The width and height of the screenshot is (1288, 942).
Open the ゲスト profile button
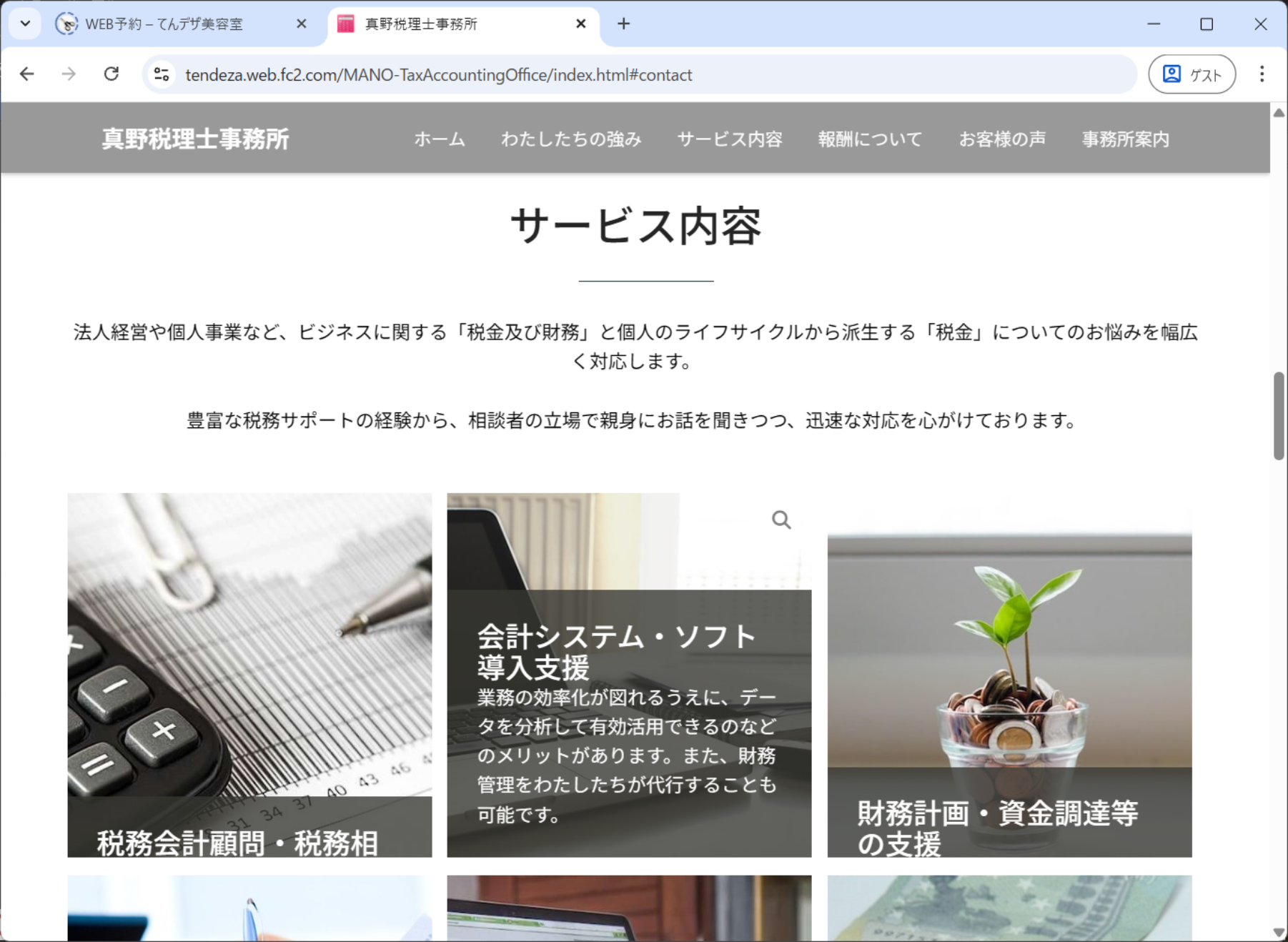click(x=1192, y=74)
